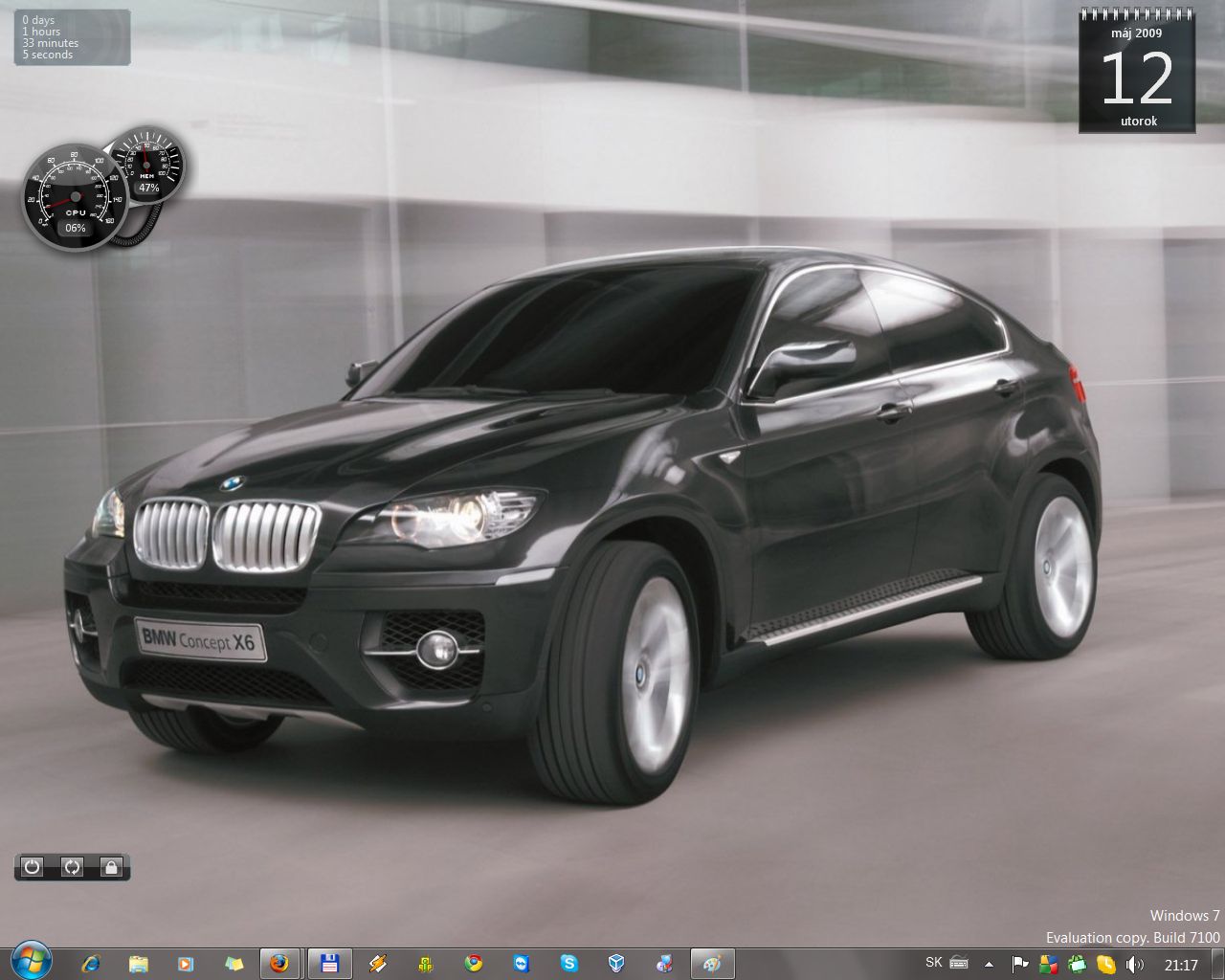This screenshot has height=980, width=1225.
Task: Open the yellow Skype away status tray icon
Action: pyautogui.click(x=1106, y=965)
